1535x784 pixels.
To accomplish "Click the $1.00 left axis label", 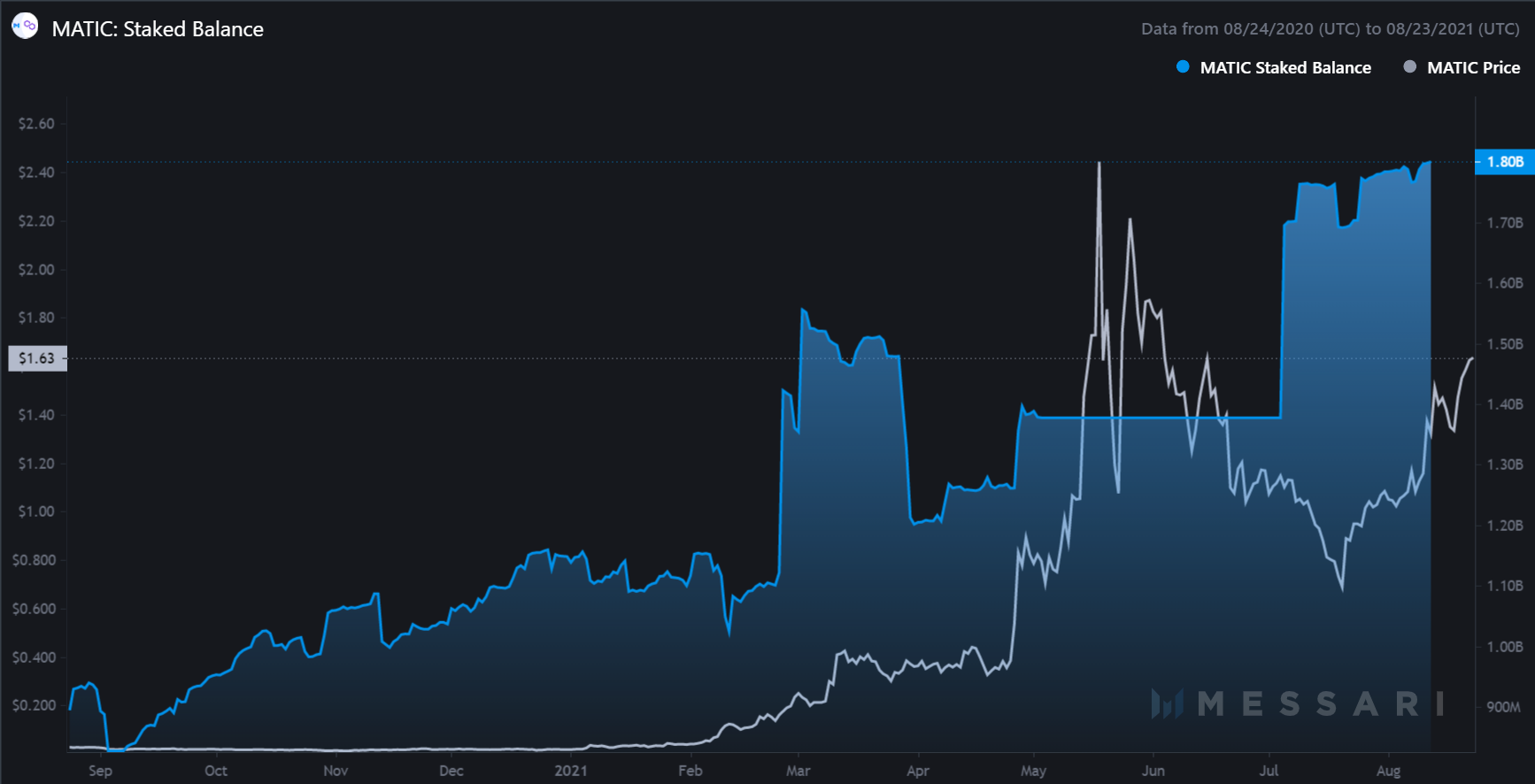I will (36, 511).
